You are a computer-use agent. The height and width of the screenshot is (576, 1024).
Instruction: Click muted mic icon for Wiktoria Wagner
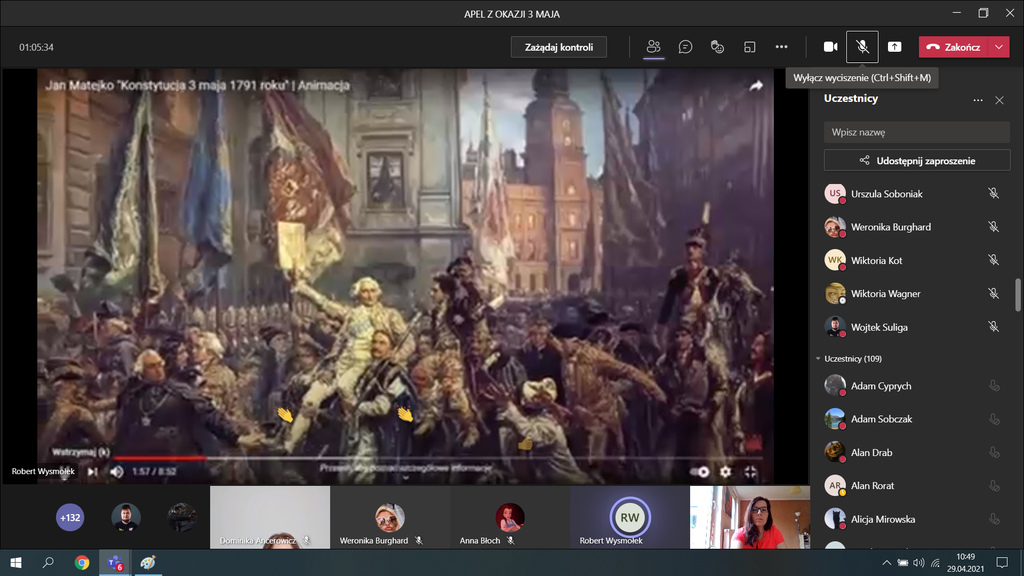tap(993, 293)
